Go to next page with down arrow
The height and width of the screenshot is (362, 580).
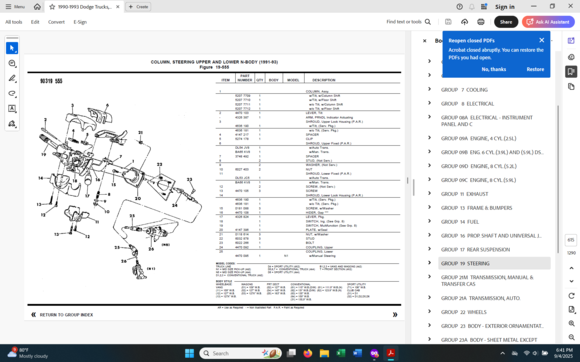tap(571, 281)
